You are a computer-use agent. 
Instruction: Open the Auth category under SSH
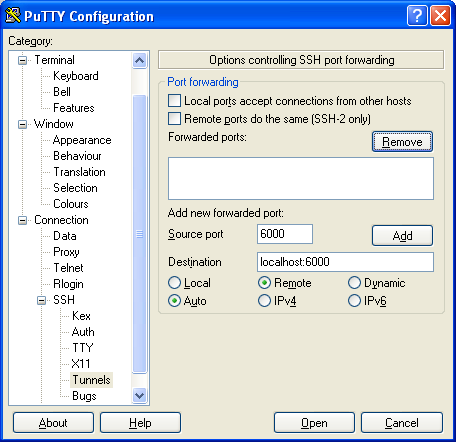(x=83, y=332)
